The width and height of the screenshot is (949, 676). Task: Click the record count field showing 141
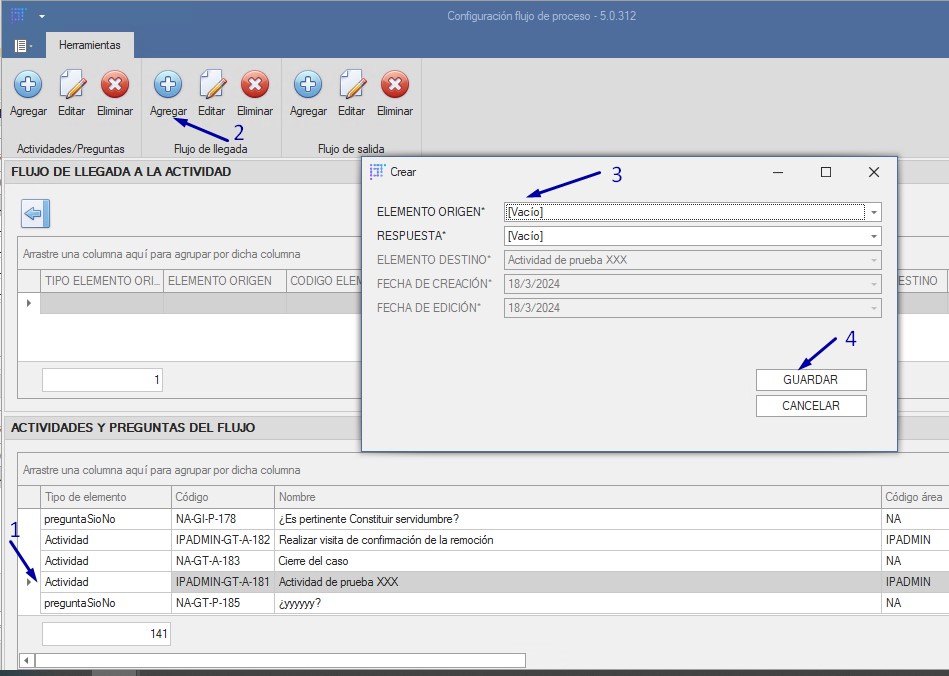tap(106, 633)
